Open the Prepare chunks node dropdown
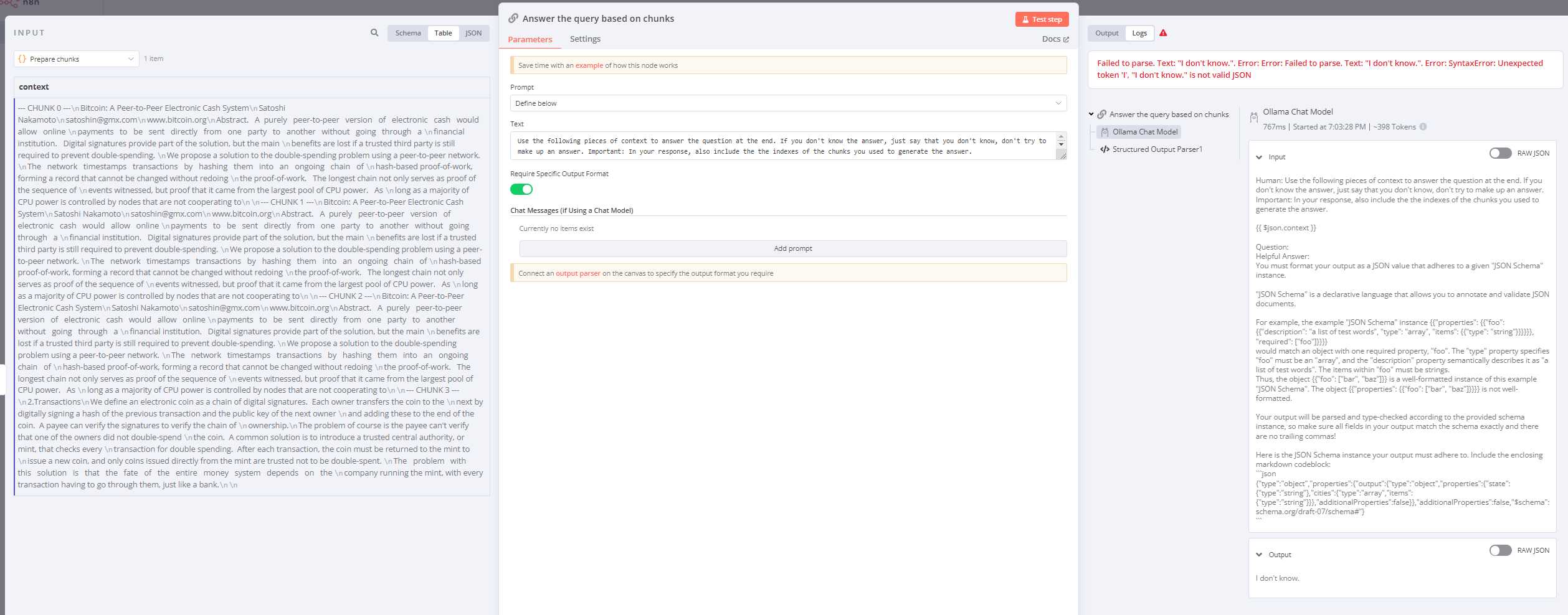Image resolution: width=1568 pixels, height=615 pixels. [x=76, y=59]
